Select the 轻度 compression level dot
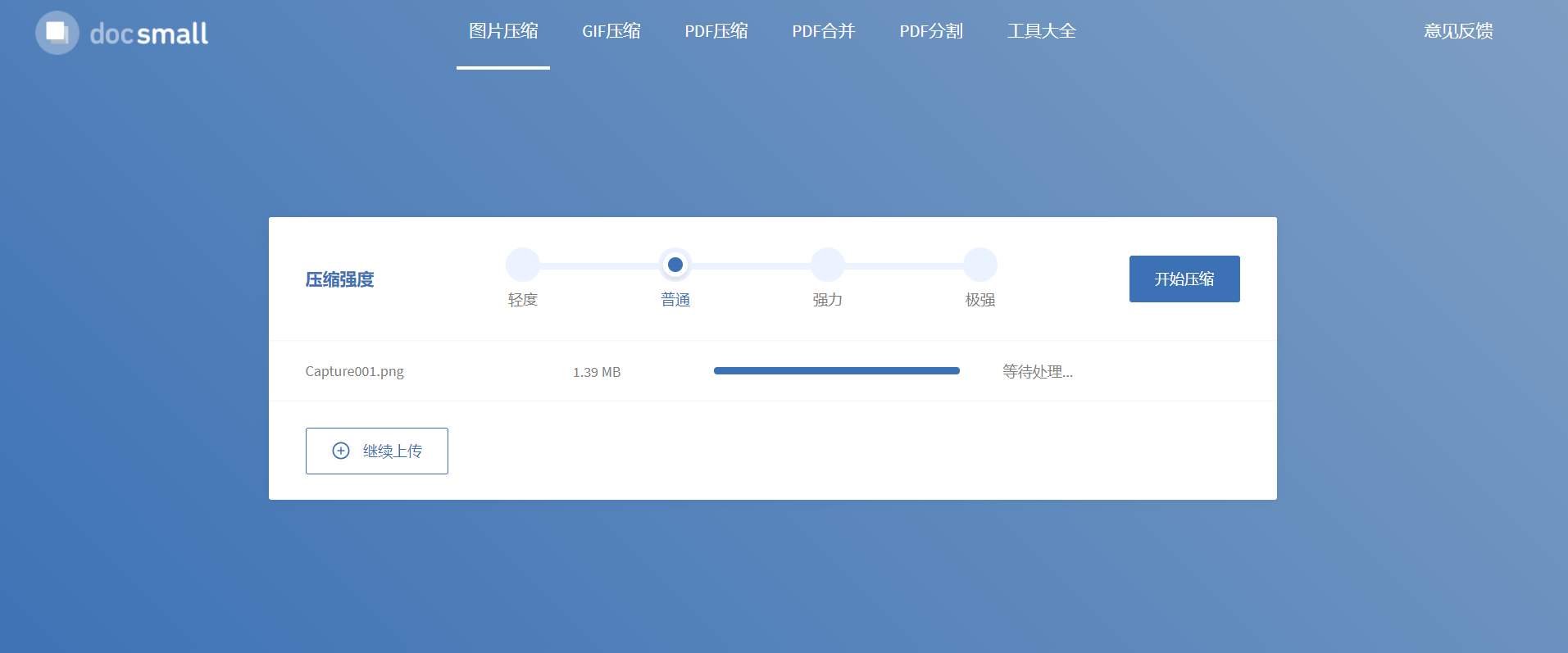The width and height of the screenshot is (1568, 653). (x=523, y=265)
